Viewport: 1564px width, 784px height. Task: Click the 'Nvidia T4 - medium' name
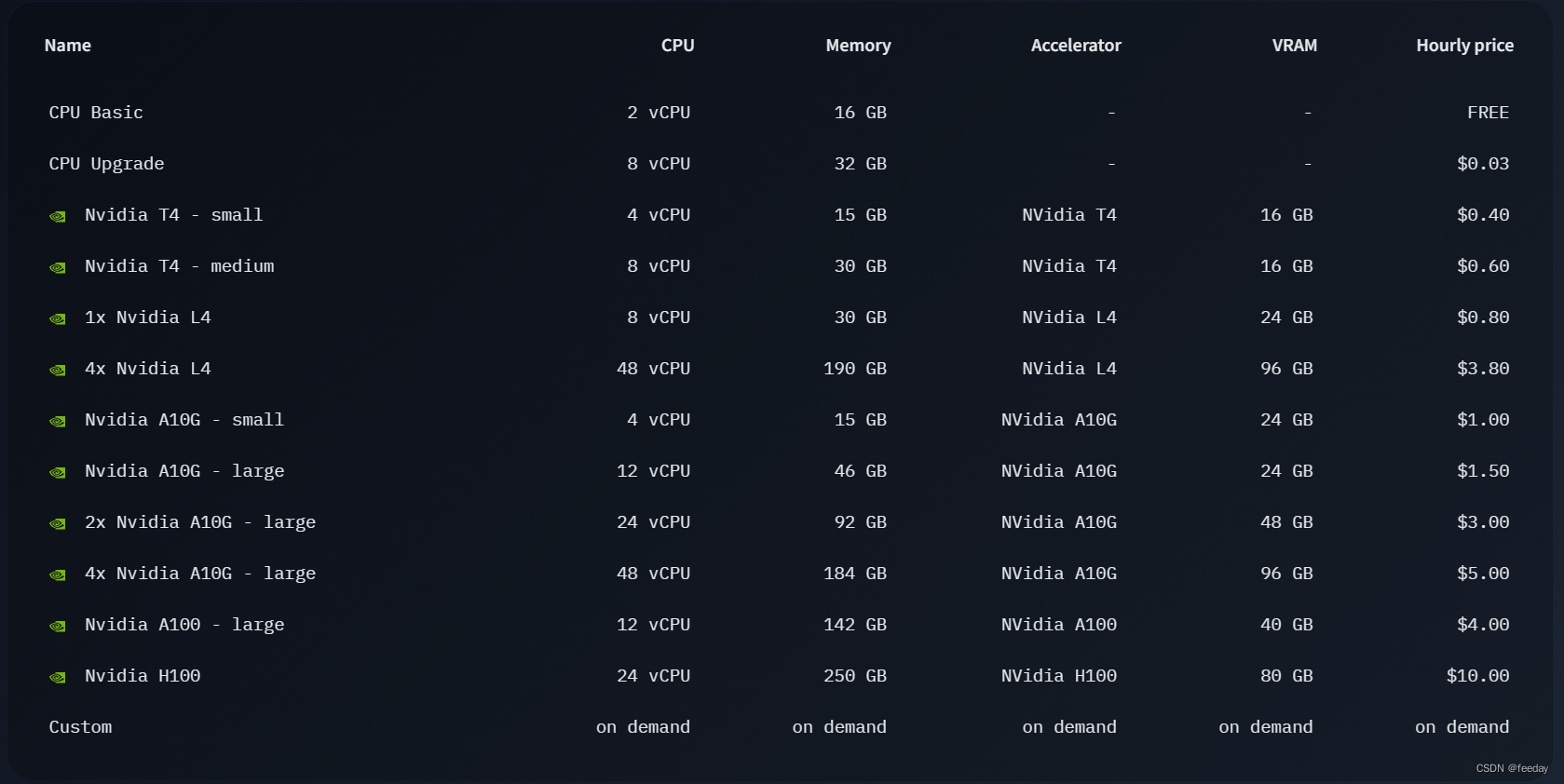point(180,266)
